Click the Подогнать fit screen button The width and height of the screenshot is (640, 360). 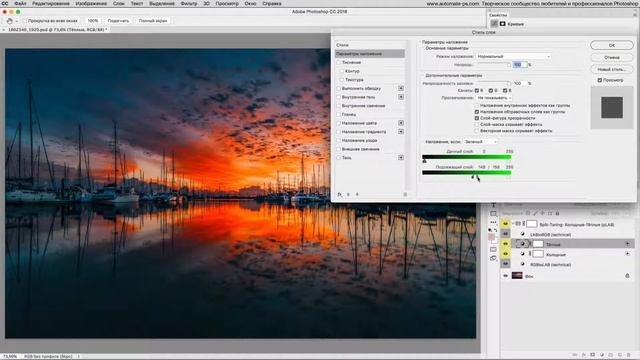(118, 21)
